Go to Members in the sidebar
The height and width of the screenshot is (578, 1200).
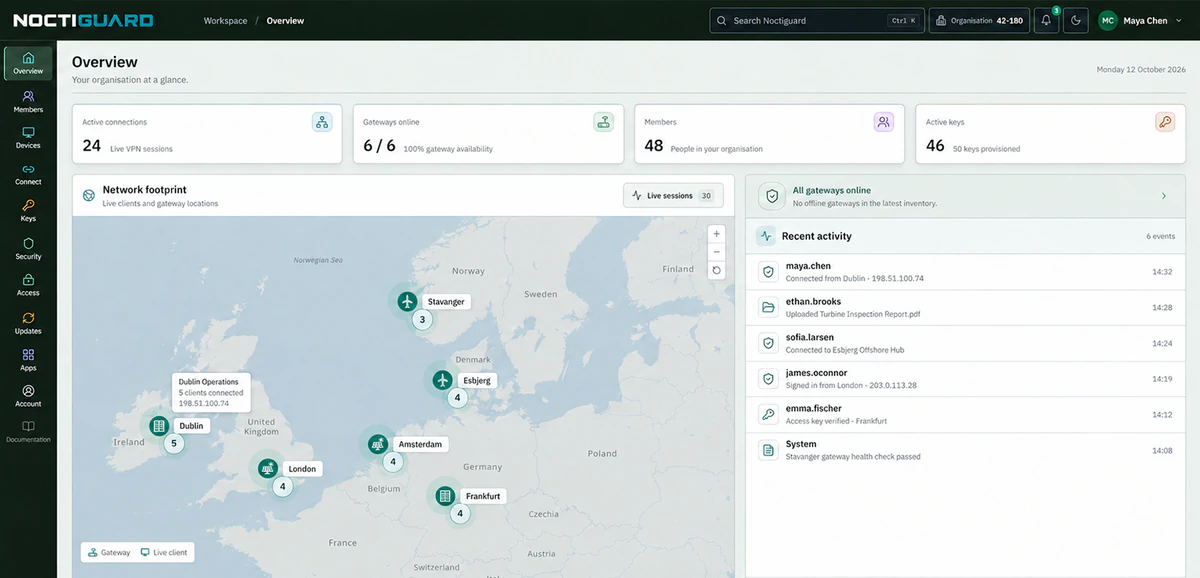(28, 102)
